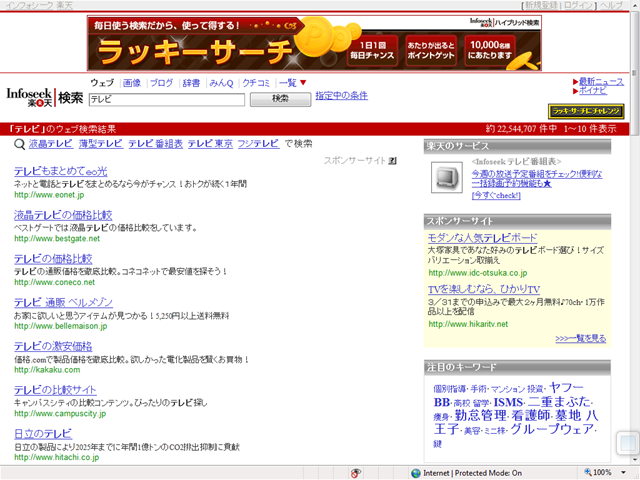Click the 検索 search button

(x=280, y=99)
